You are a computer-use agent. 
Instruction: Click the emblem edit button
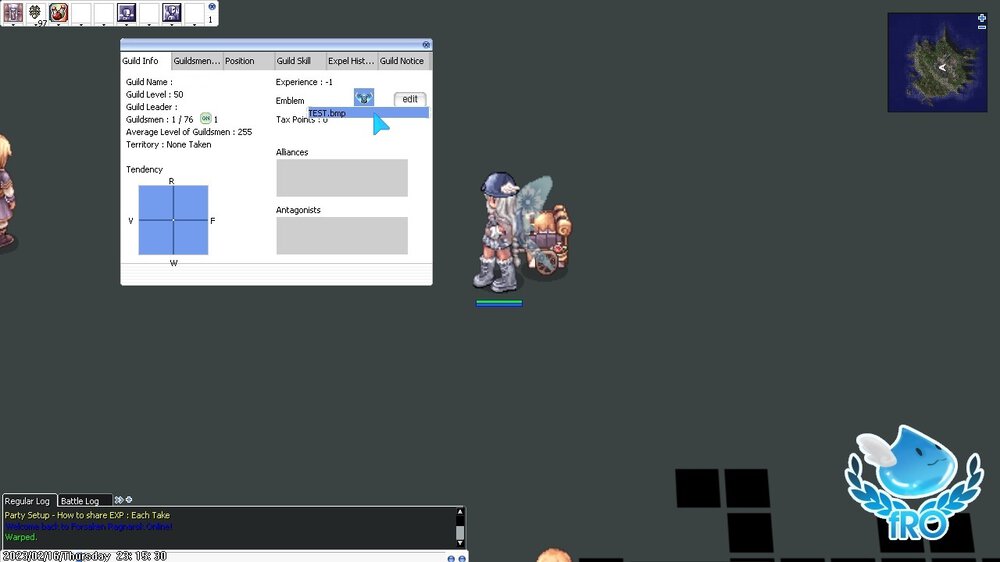(410, 99)
